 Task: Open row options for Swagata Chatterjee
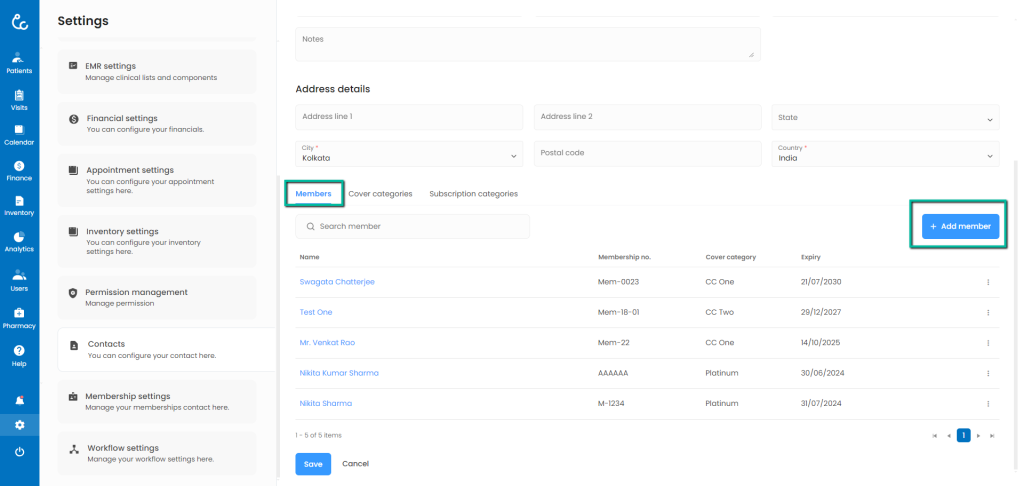pos(987,282)
